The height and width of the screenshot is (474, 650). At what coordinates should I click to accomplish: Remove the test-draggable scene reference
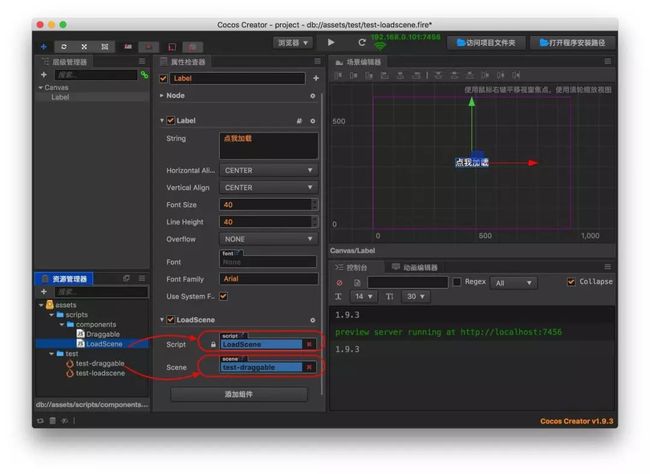click(x=309, y=367)
